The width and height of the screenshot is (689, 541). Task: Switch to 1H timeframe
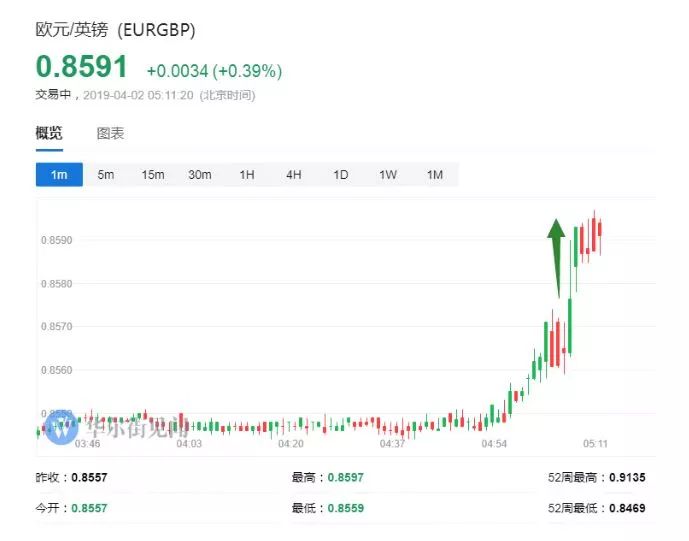tap(247, 174)
